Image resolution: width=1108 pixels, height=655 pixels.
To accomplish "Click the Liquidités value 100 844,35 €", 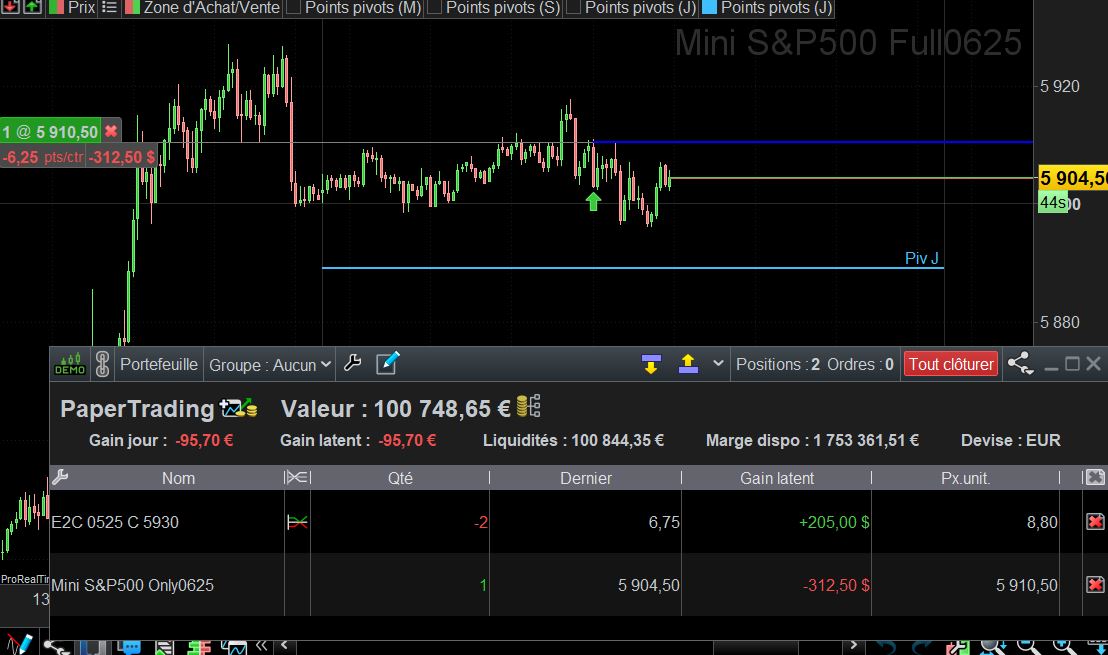I will (618, 440).
